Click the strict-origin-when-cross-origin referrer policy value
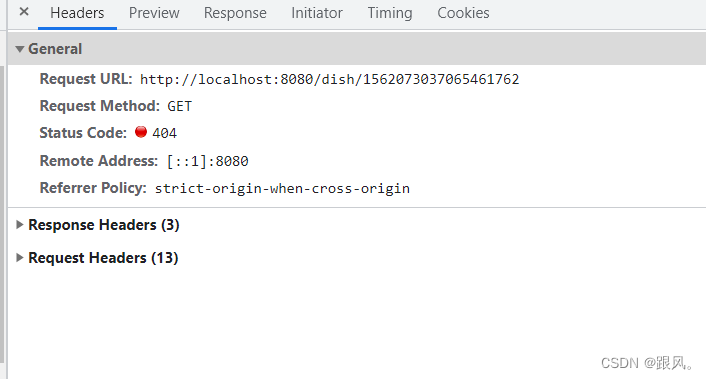This screenshot has width=706, height=379. tap(282, 189)
